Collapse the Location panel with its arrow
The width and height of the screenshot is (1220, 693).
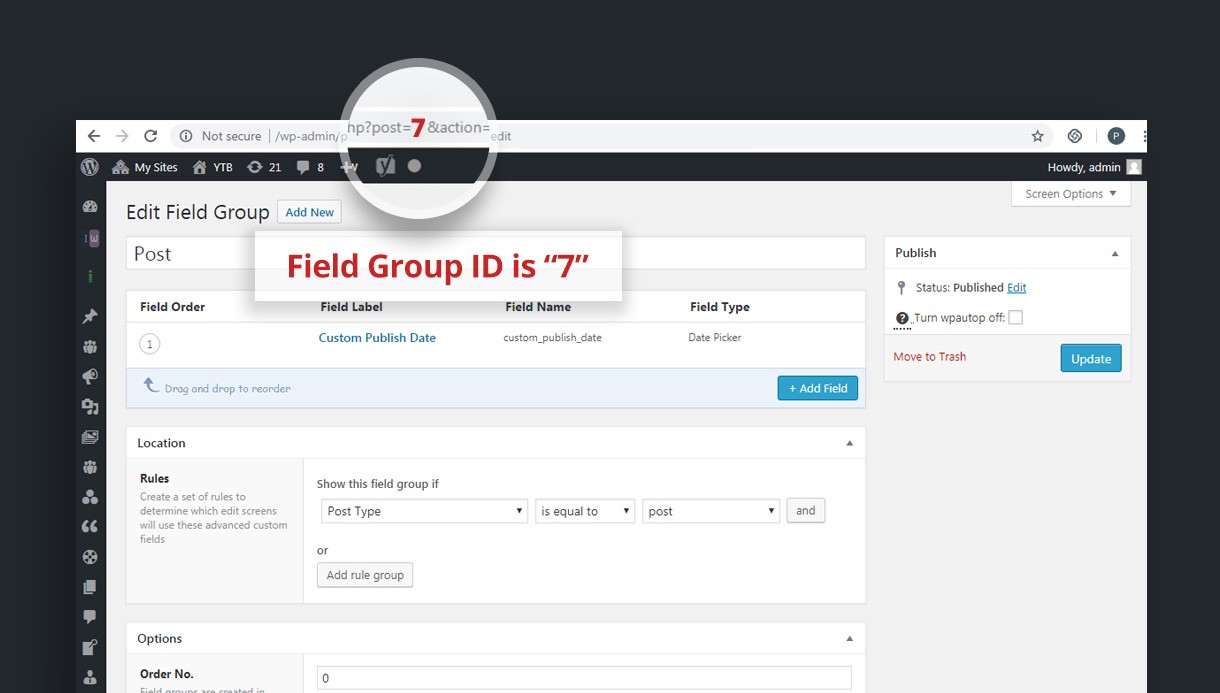tap(849, 443)
